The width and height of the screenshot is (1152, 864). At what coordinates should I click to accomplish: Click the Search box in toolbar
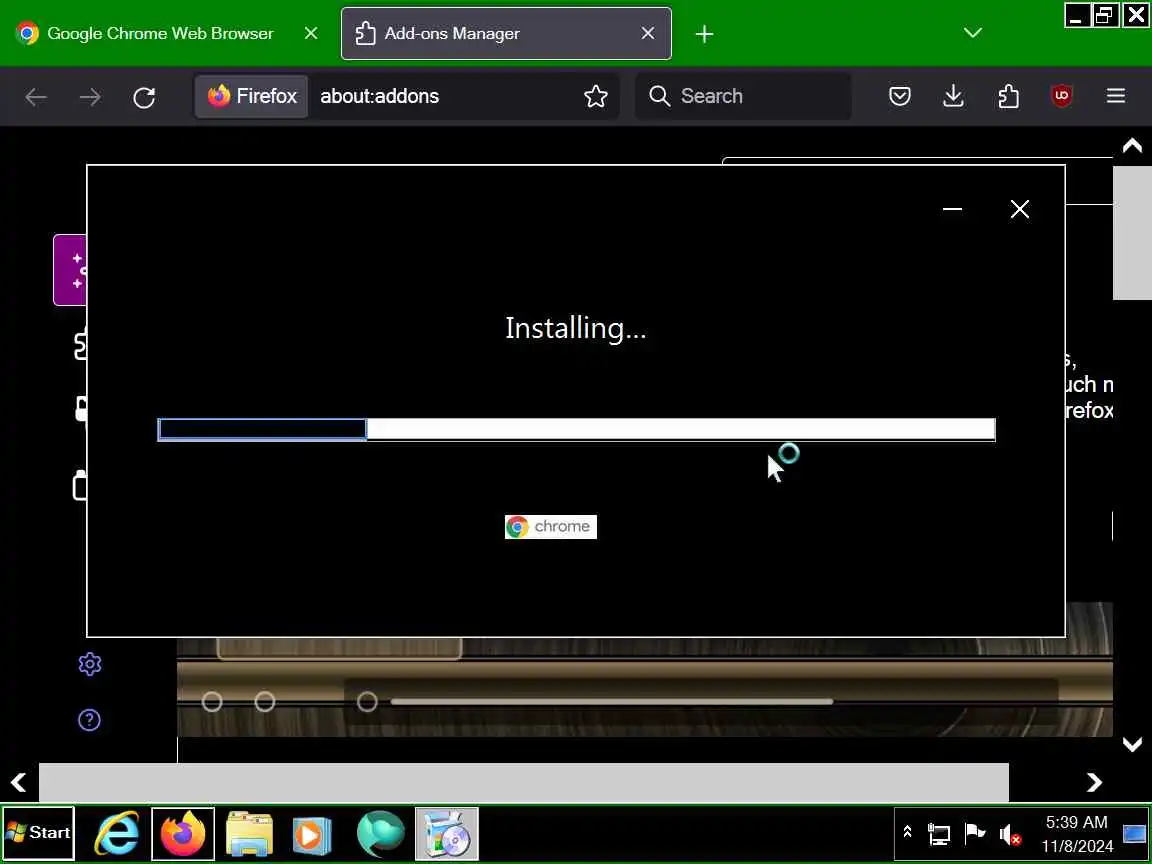pyautogui.click(x=743, y=96)
